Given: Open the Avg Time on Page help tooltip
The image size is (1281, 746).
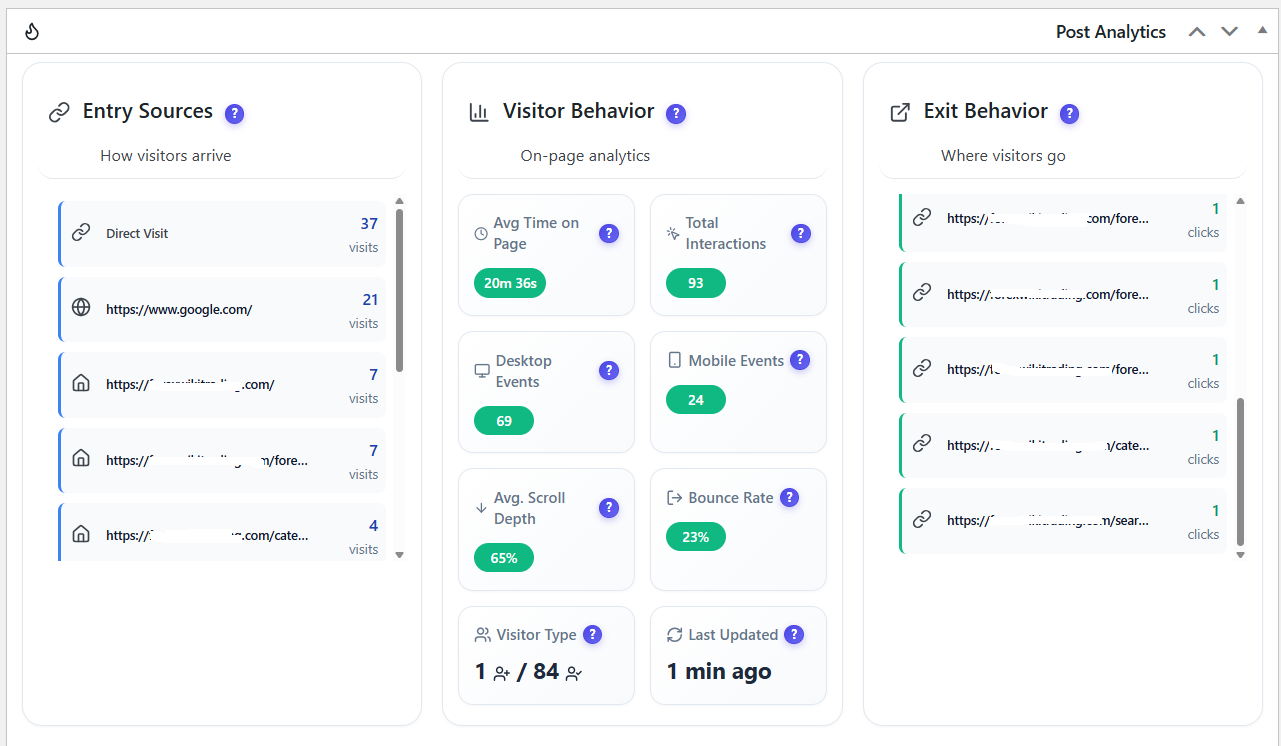Looking at the screenshot, I should [x=609, y=234].
